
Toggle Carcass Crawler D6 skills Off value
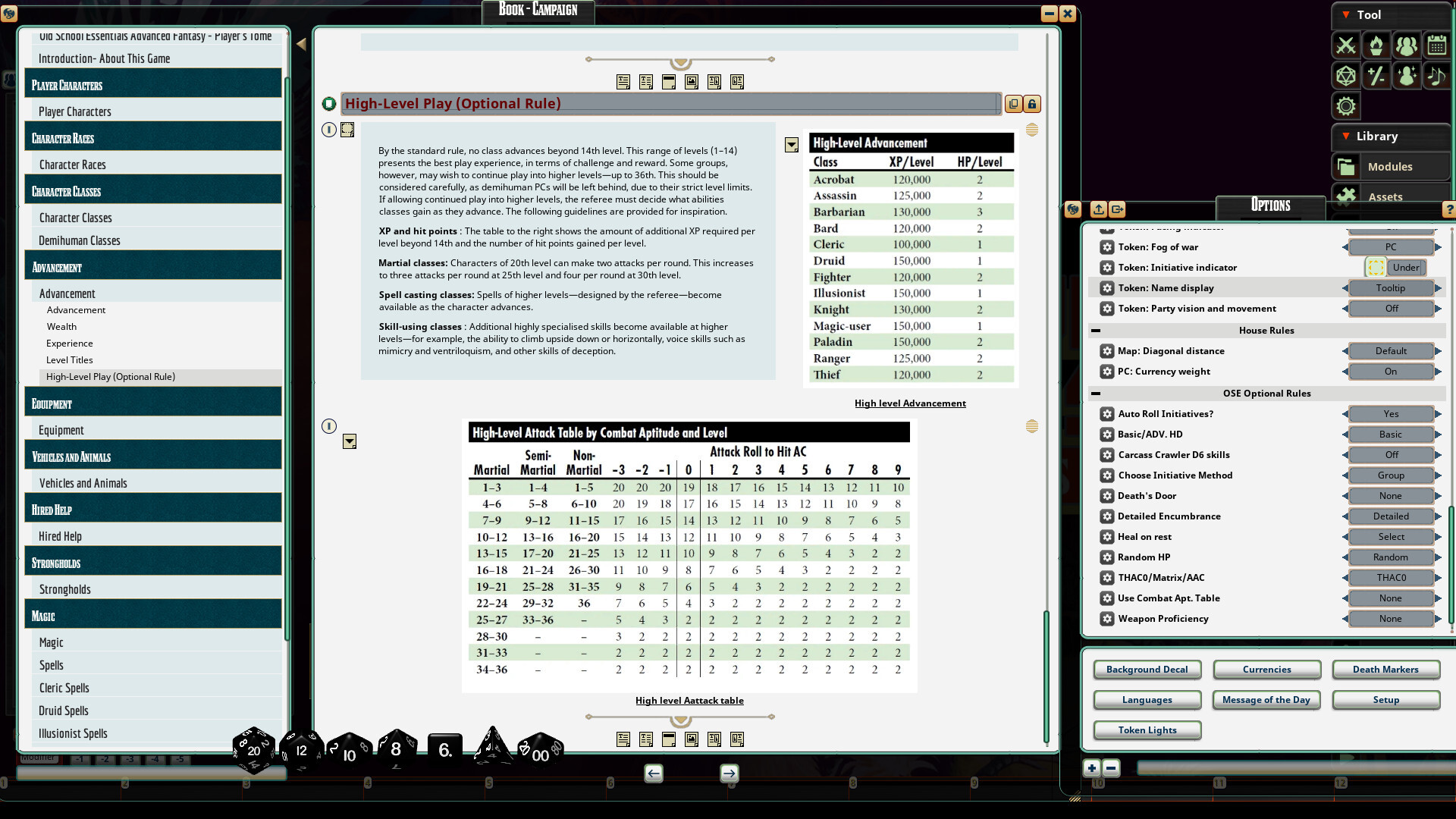1391,455
